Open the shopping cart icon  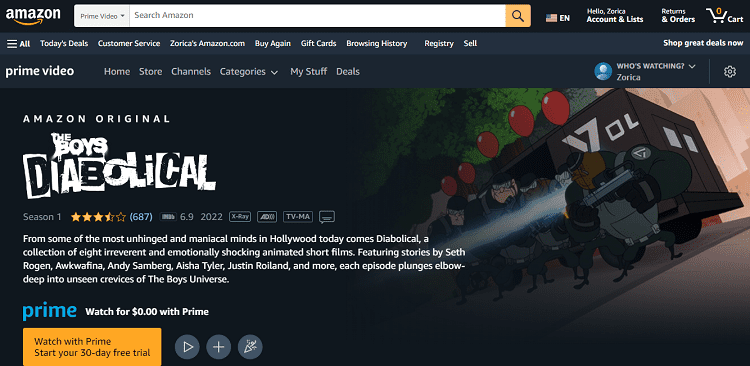pyautogui.click(x=725, y=16)
